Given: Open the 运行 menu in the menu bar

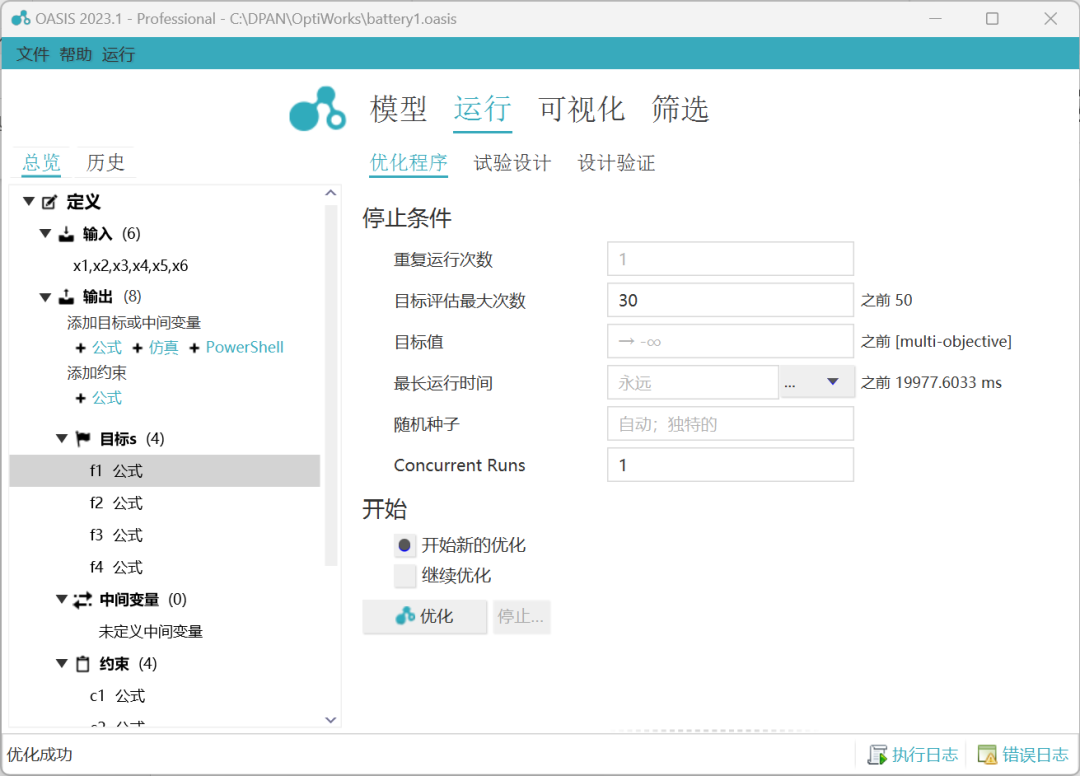Looking at the screenshot, I should [118, 54].
